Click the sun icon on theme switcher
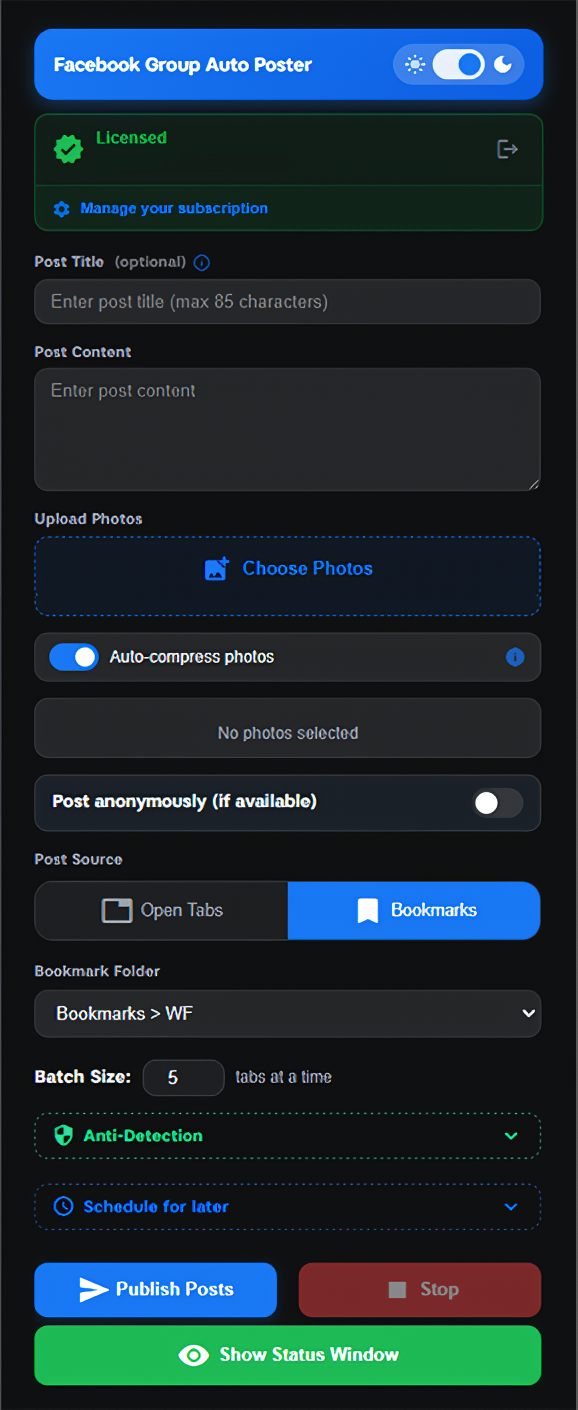Image resolution: width=578 pixels, height=1410 pixels. pyautogui.click(x=415, y=64)
